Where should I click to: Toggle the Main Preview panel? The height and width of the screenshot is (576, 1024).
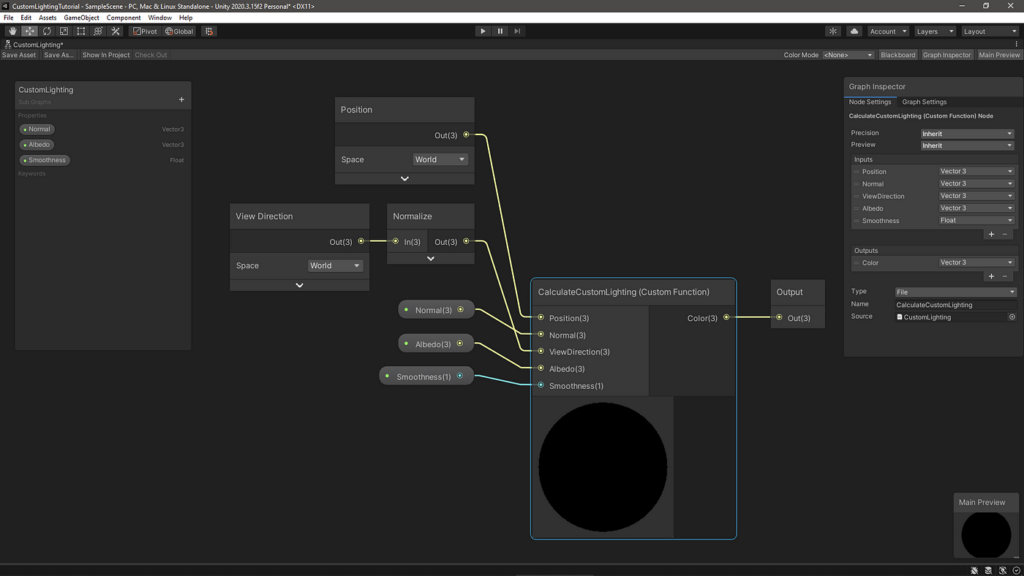pos(999,55)
